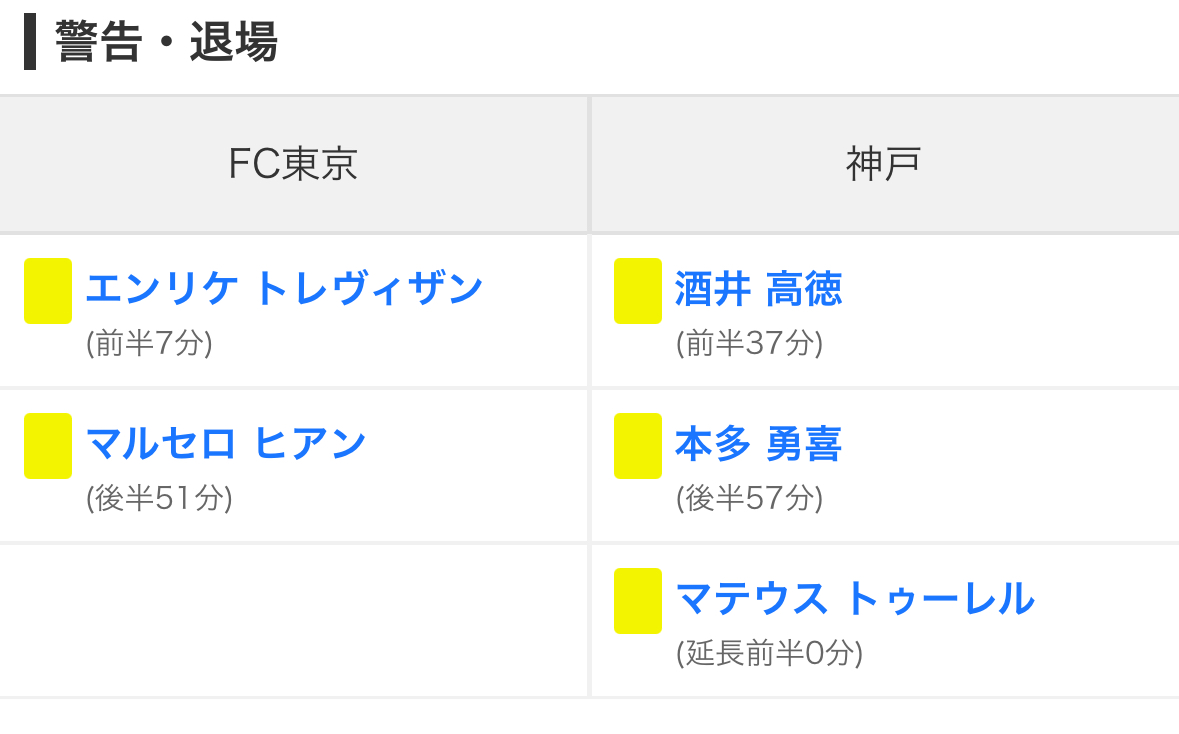The image size is (1179, 734).
Task: Click the (前半7分) time text
Action: (x=149, y=344)
